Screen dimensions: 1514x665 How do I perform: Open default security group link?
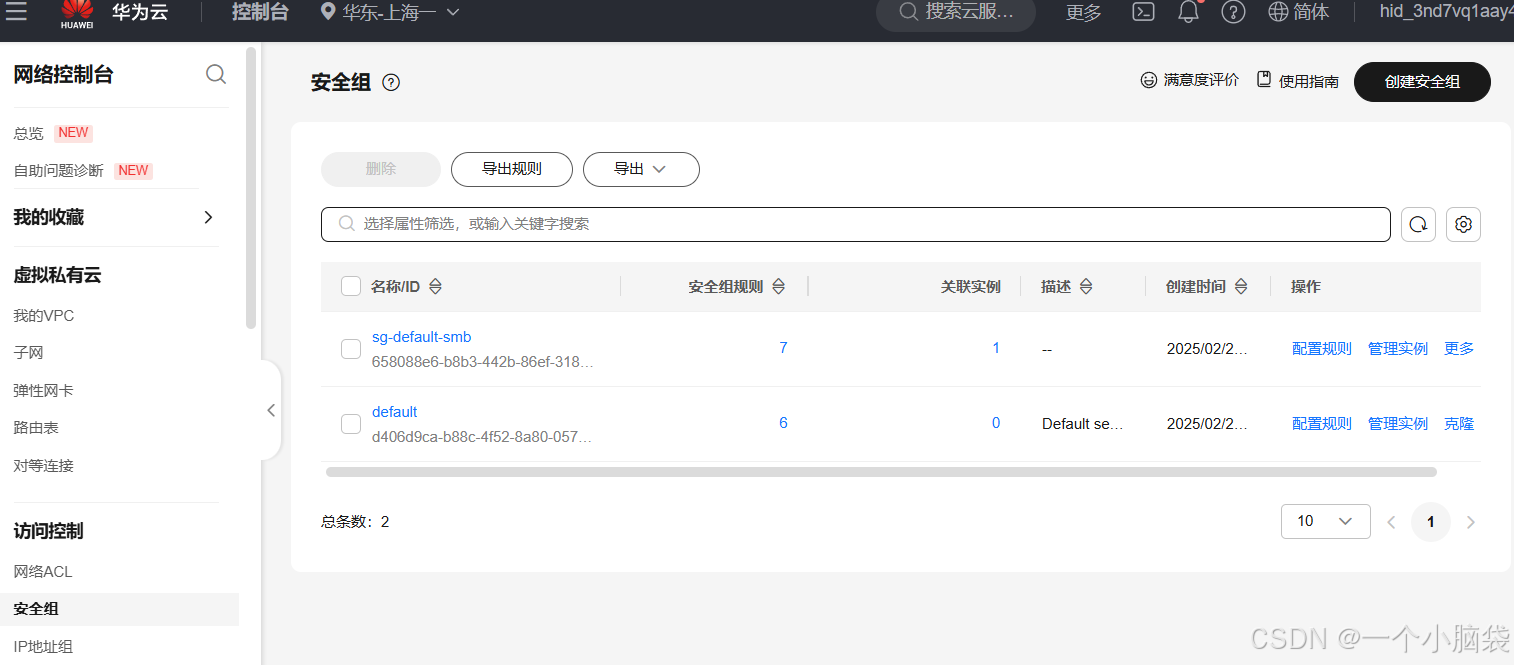pos(394,412)
